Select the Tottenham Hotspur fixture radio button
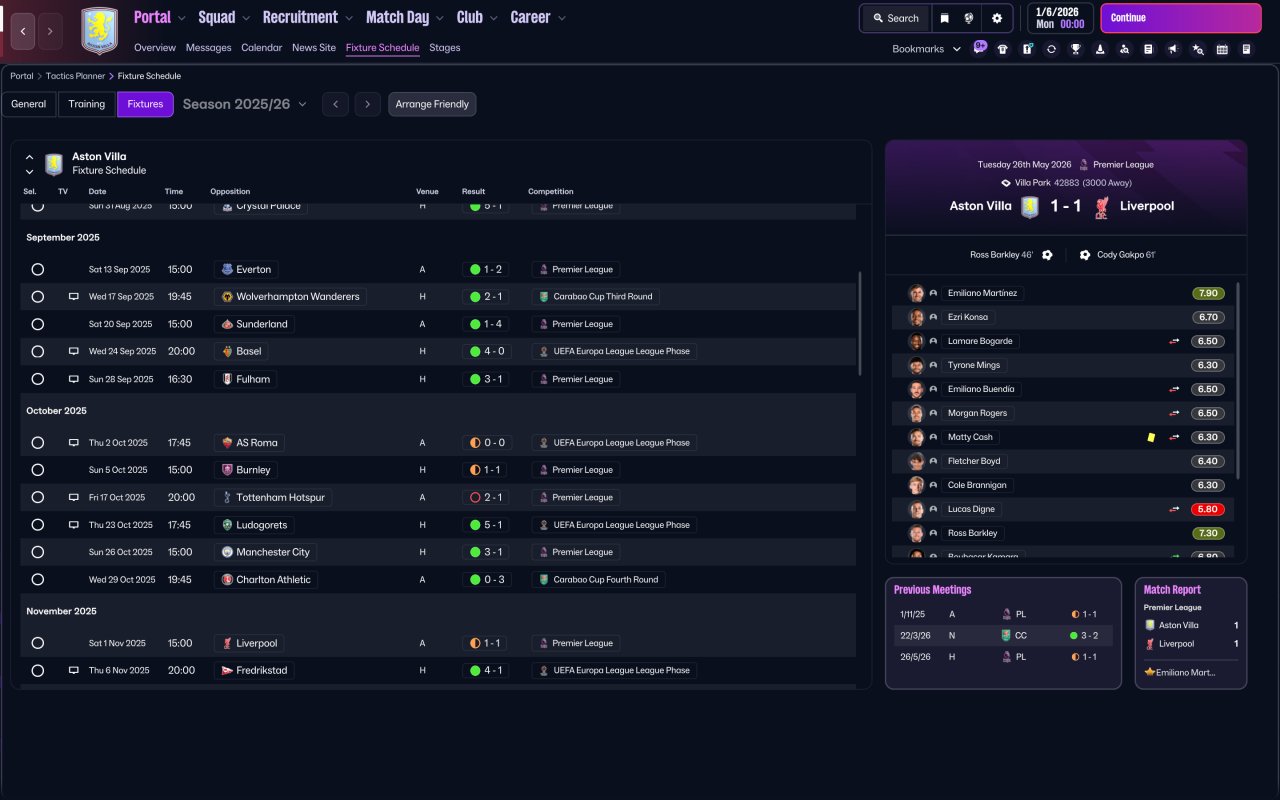Viewport: 1280px width, 800px height. click(x=37, y=498)
